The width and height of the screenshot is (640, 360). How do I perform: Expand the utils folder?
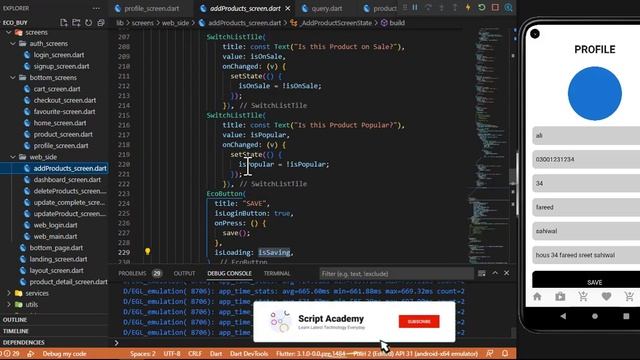pos(9,304)
